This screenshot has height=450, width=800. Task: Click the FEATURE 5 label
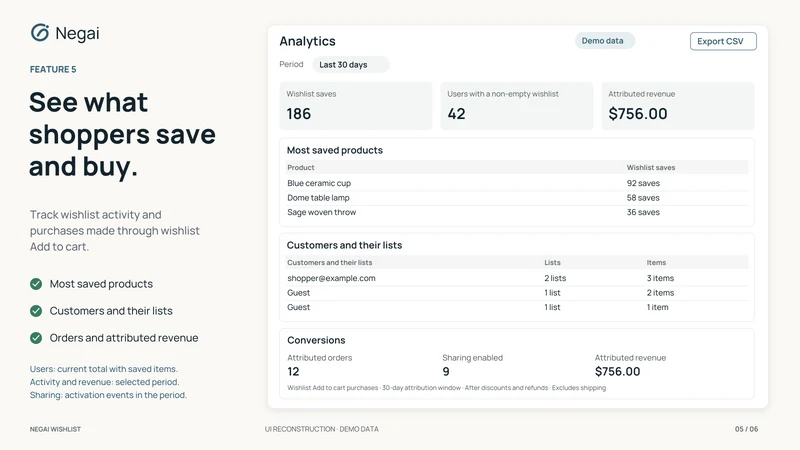point(53,69)
